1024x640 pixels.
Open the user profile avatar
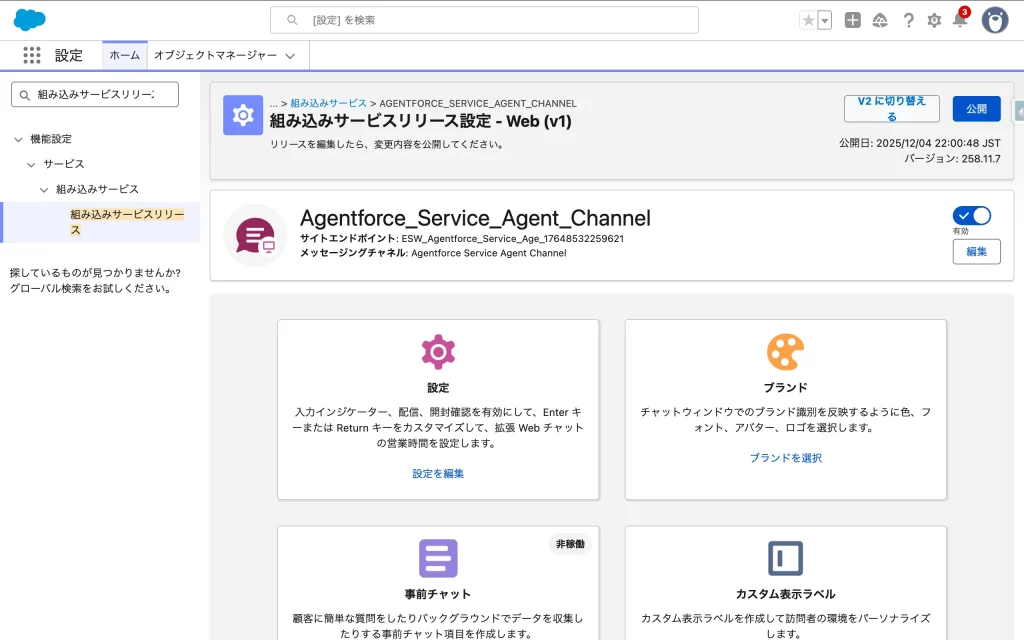coord(995,20)
